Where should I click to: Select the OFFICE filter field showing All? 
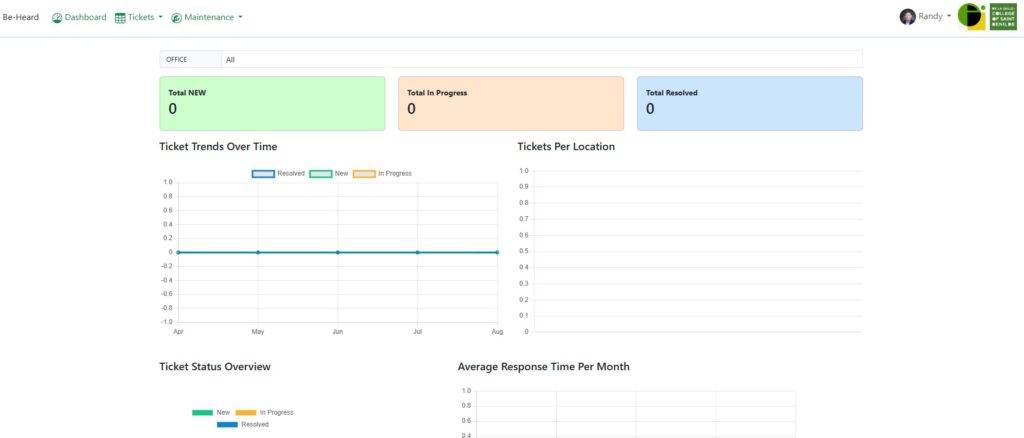[x=540, y=59]
